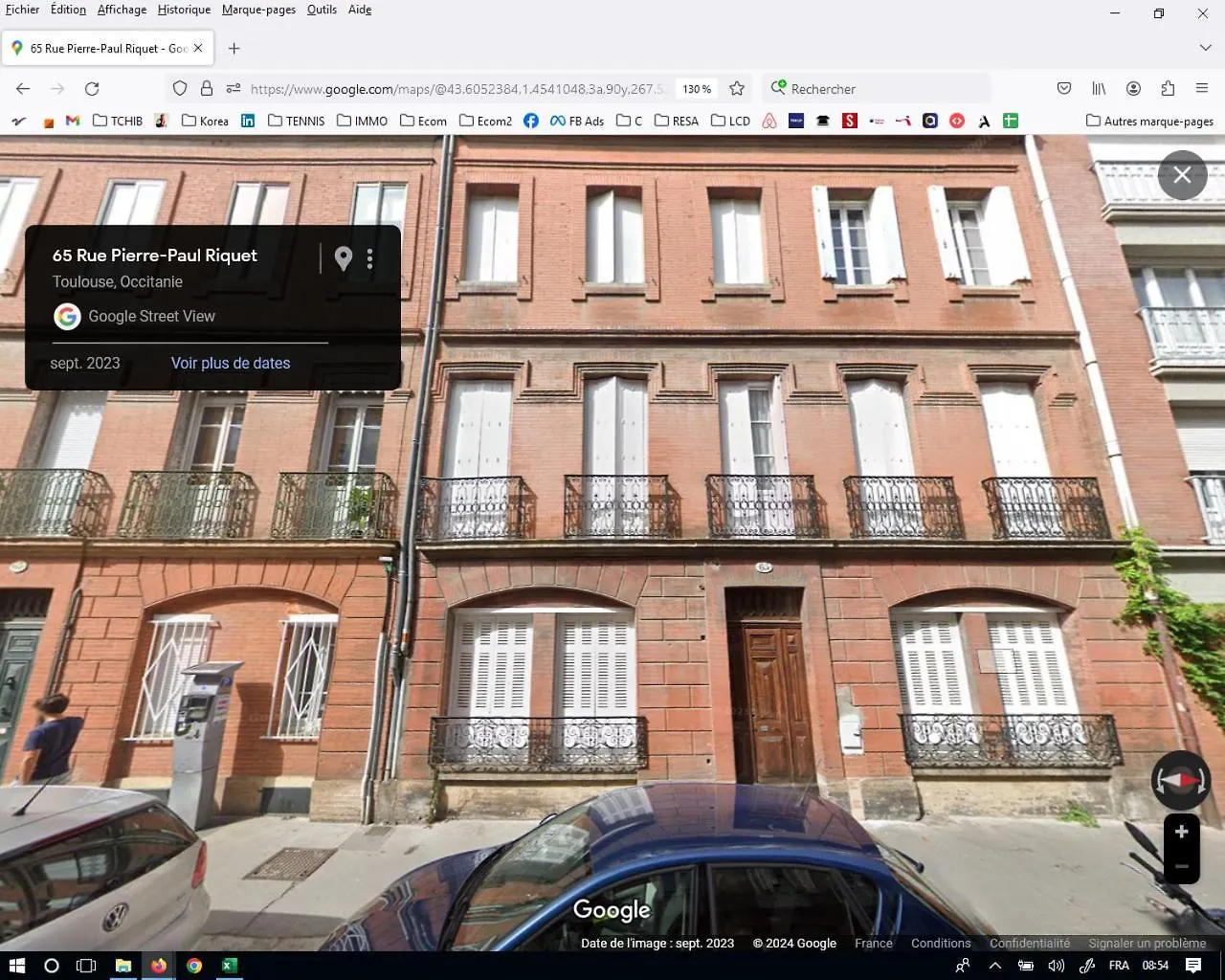Expand the Korea bookmark folder
Viewport: 1225px width, 980px height.
(x=205, y=121)
